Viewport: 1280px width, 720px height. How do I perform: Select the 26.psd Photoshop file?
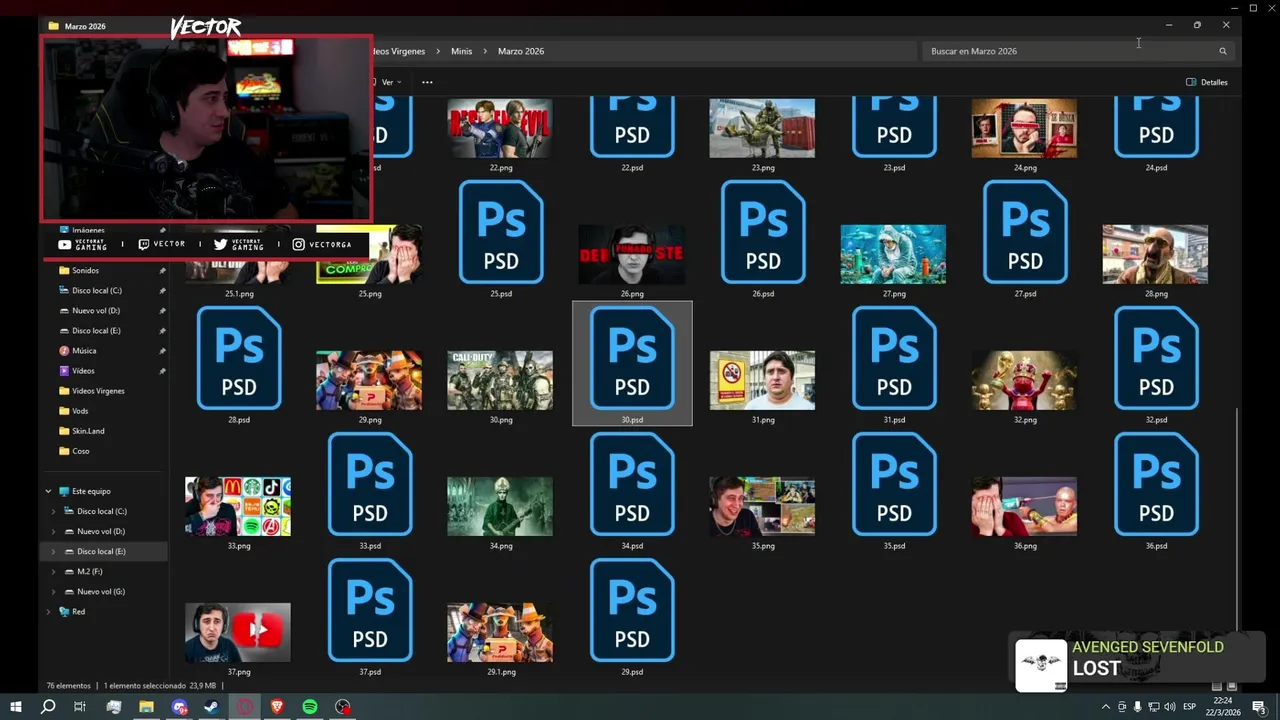[763, 232]
